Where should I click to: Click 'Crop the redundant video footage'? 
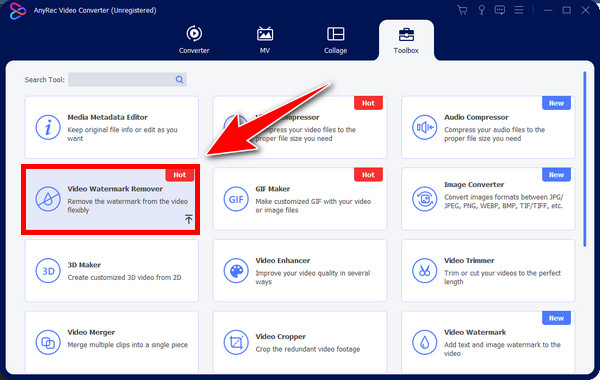(x=308, y=349)
